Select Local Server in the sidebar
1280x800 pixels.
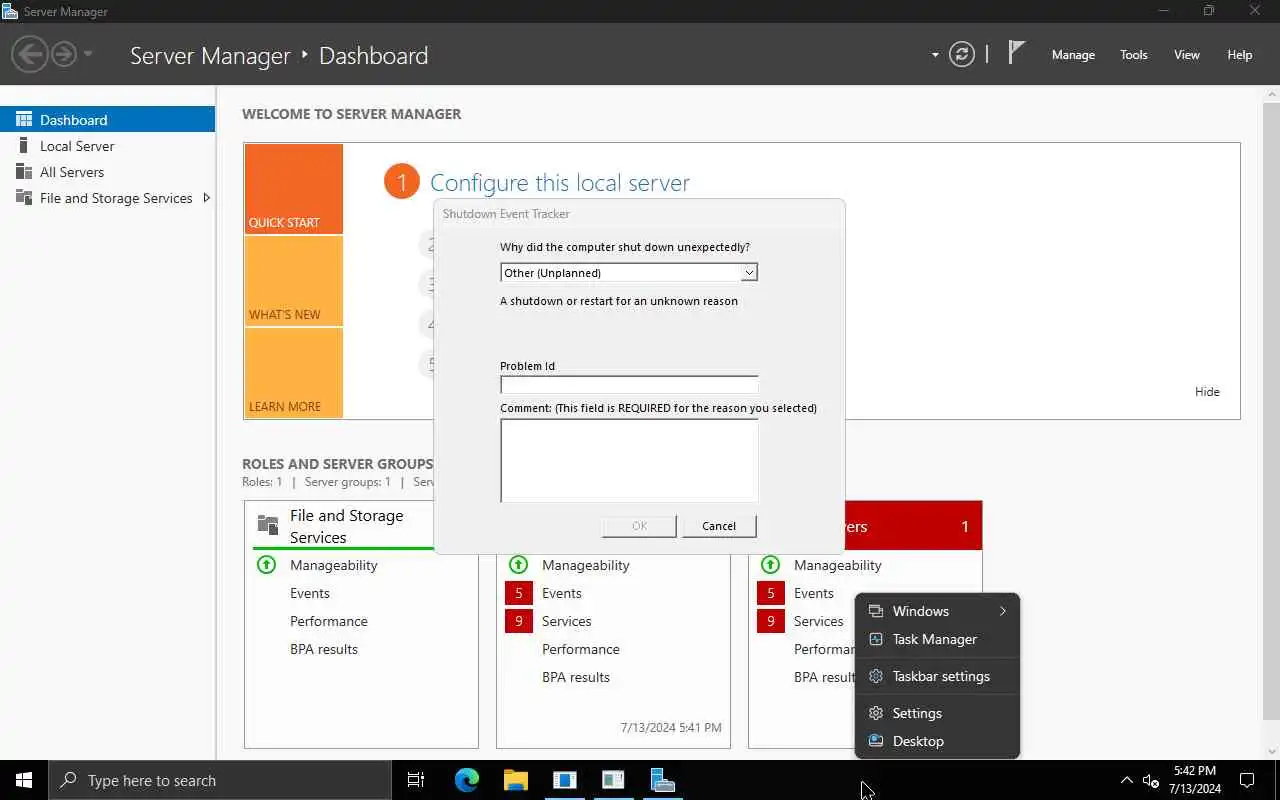tap(107, 145)
